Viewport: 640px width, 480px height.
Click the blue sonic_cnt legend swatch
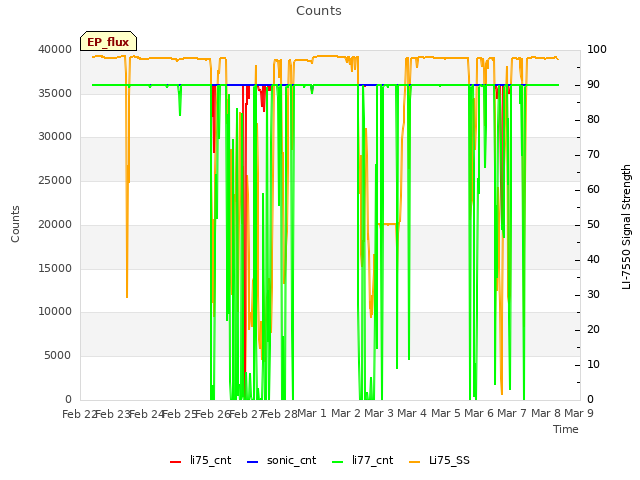253,462
